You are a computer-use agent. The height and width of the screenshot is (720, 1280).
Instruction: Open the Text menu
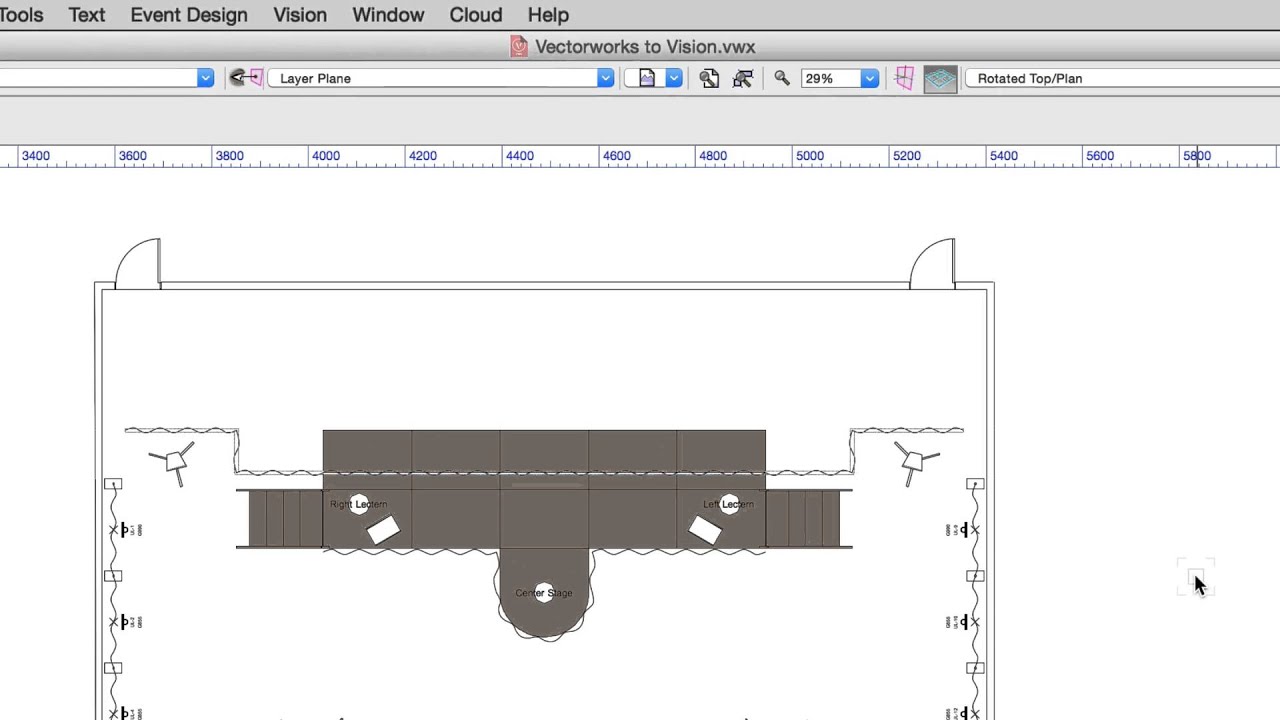click(x=87, y=15)
